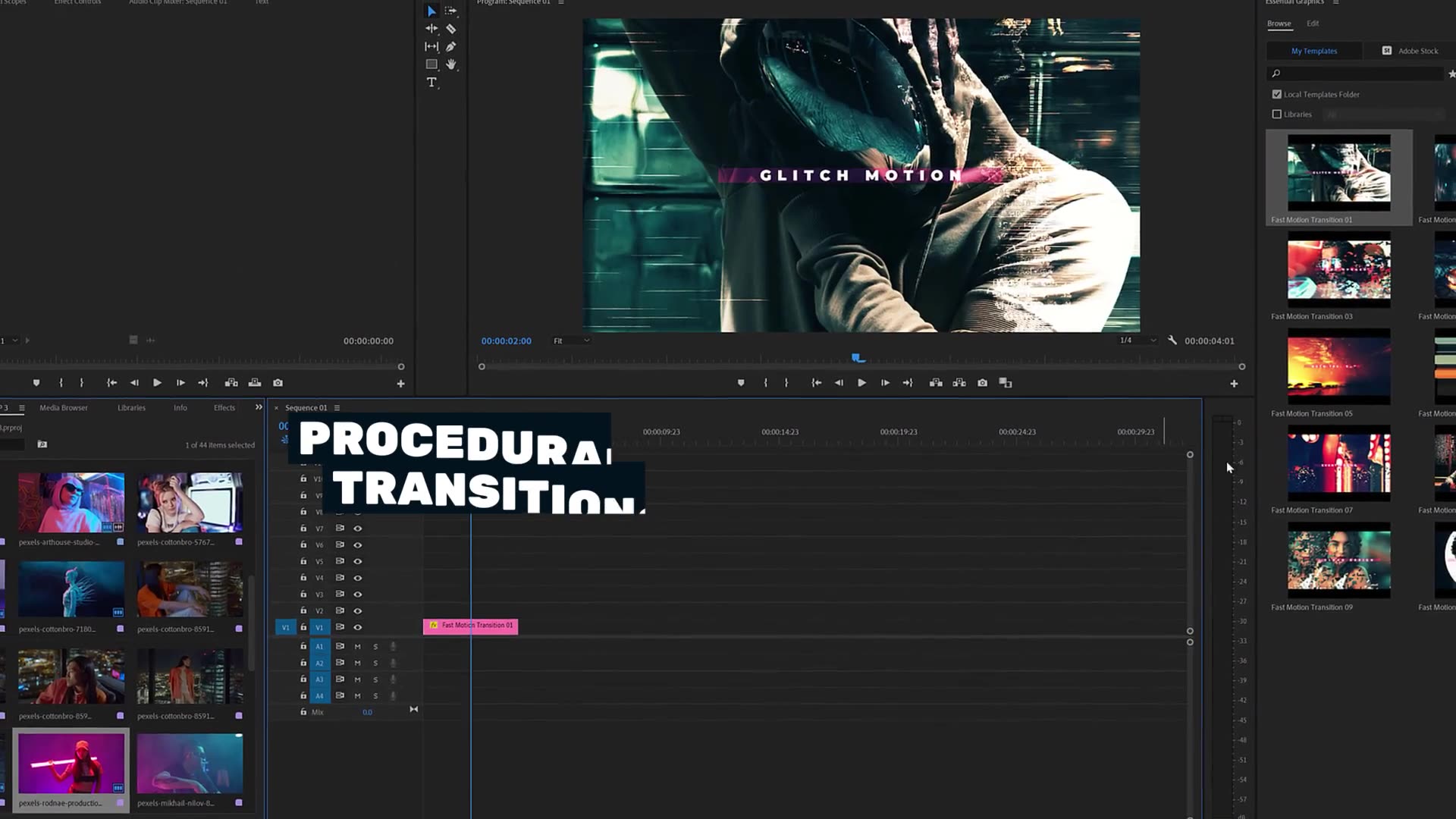The height and width of the screenshot is (819, 1456).
Task: Switch to Browse tab in Essential Graphics
Action: click(1279, 24)
